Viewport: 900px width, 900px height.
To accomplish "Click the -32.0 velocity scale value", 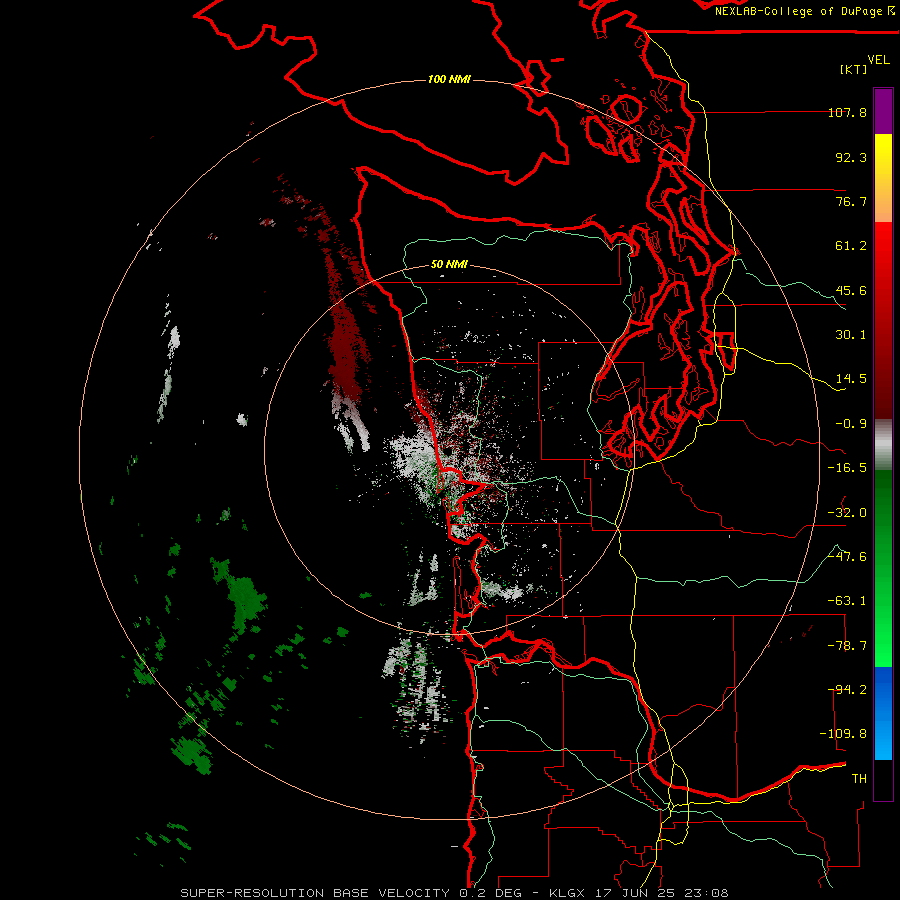I will [x=847, y=513].
